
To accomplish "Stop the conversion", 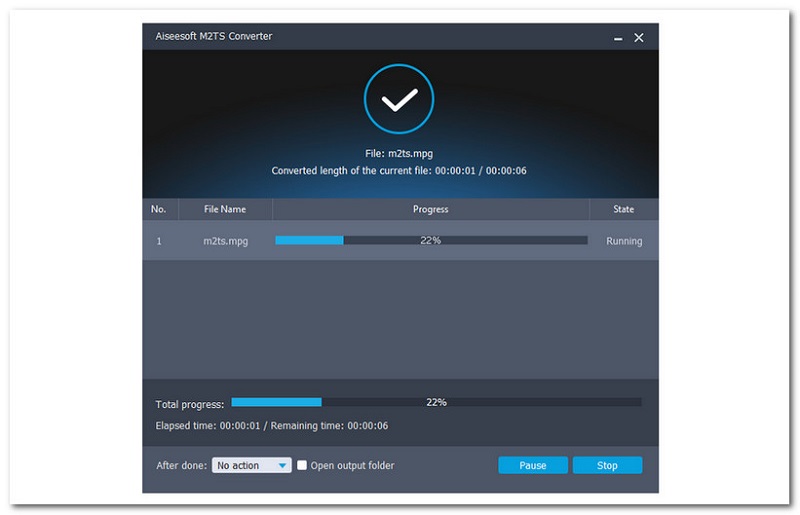I will tap(607, 465).
